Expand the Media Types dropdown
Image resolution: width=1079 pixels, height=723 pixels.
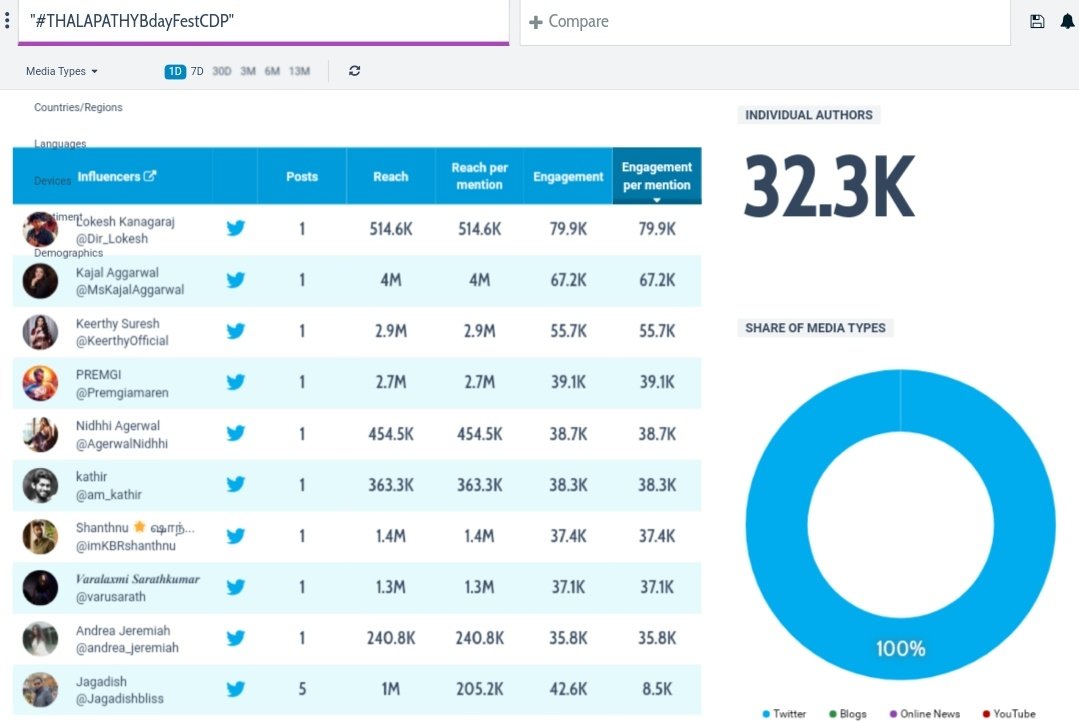click(x=62, y=71)
